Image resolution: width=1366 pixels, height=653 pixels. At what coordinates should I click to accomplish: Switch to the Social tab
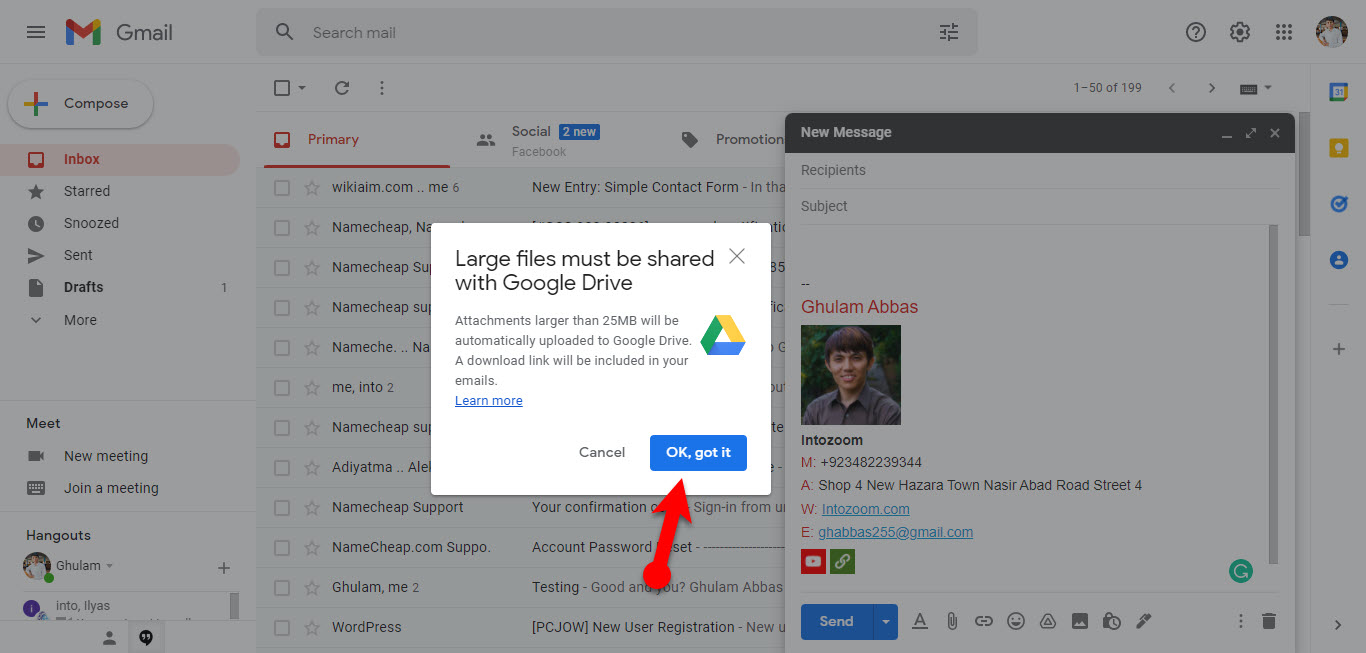pyautogui.click(x=554, y=139)
